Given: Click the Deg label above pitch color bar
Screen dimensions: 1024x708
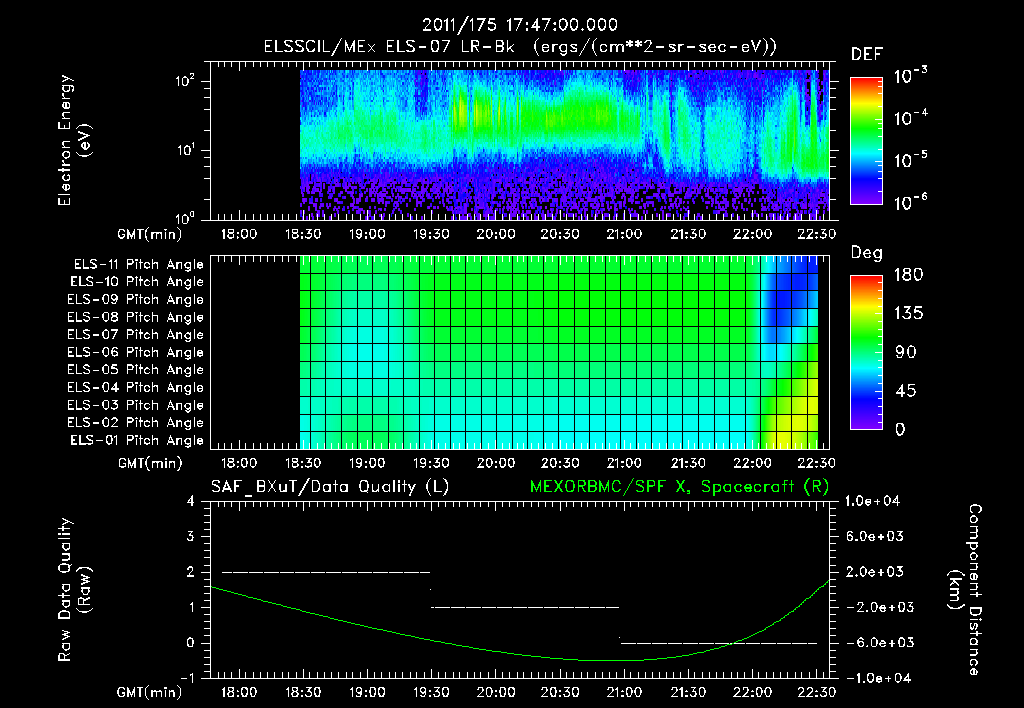Looking at the screenshot, I should [x=867, y=253].
